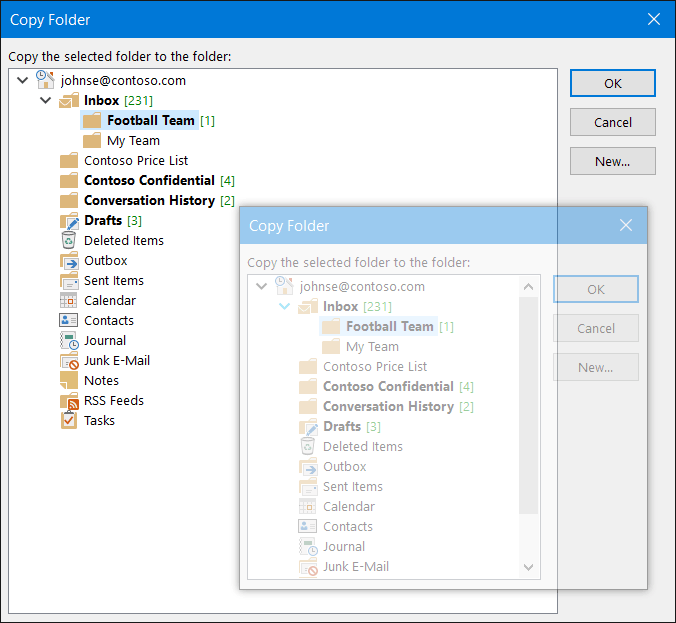Click the Sent Items icon in main dialog
The width and height of the screenshot is (676, 623).
[x=69, y=281]
